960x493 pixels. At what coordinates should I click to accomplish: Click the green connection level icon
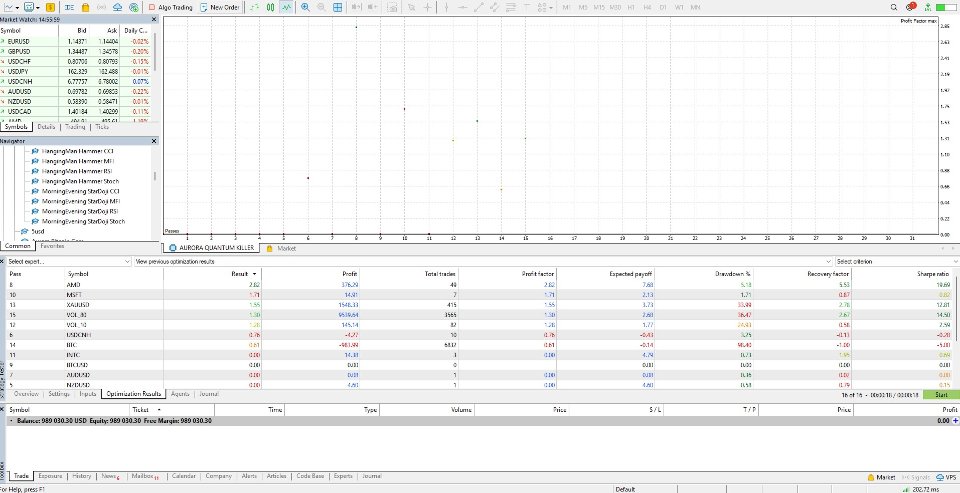tap(928, 7)
